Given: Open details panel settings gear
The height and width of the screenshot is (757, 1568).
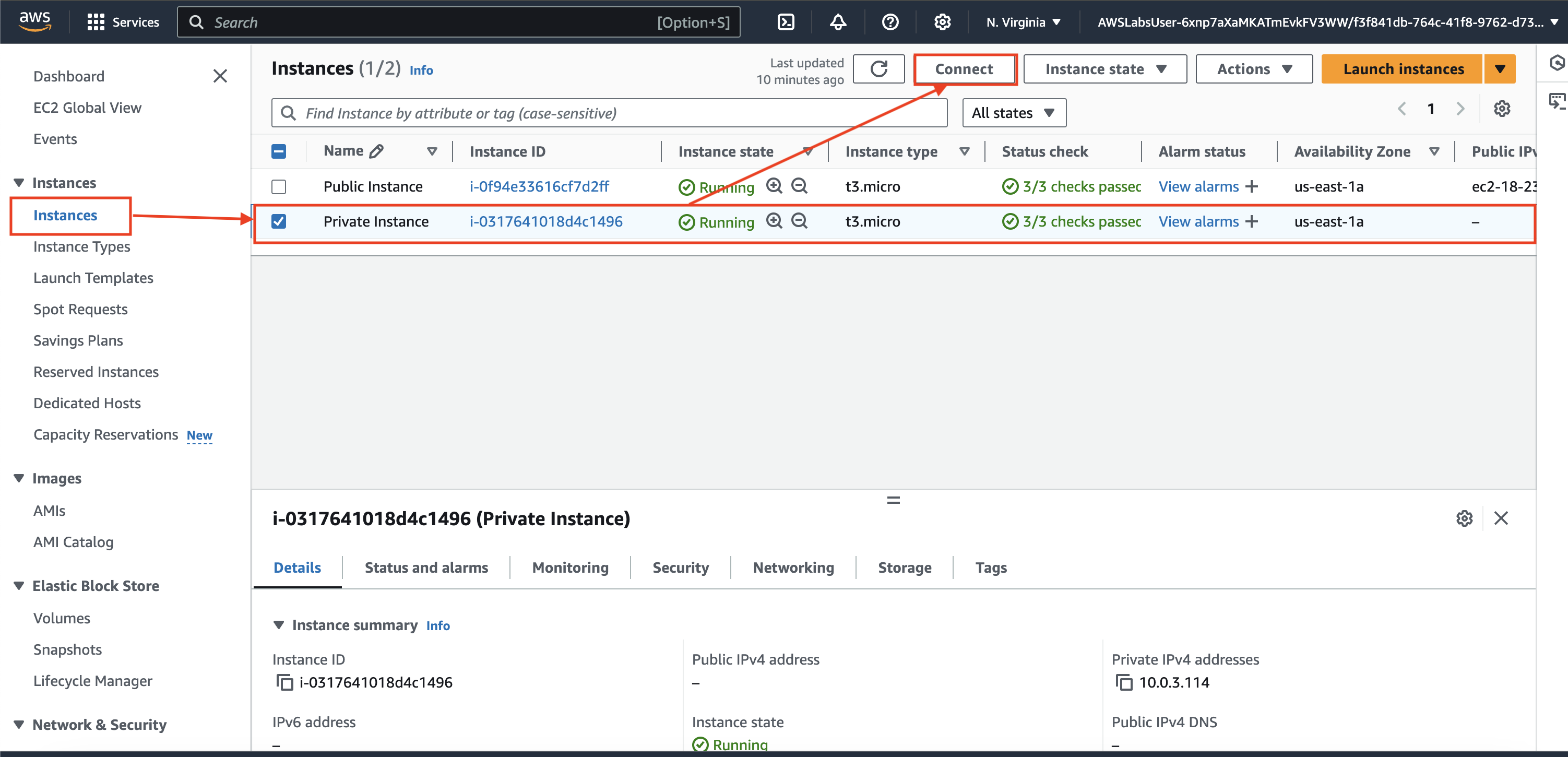Looking at the screenshot, I should (1464, 518).
